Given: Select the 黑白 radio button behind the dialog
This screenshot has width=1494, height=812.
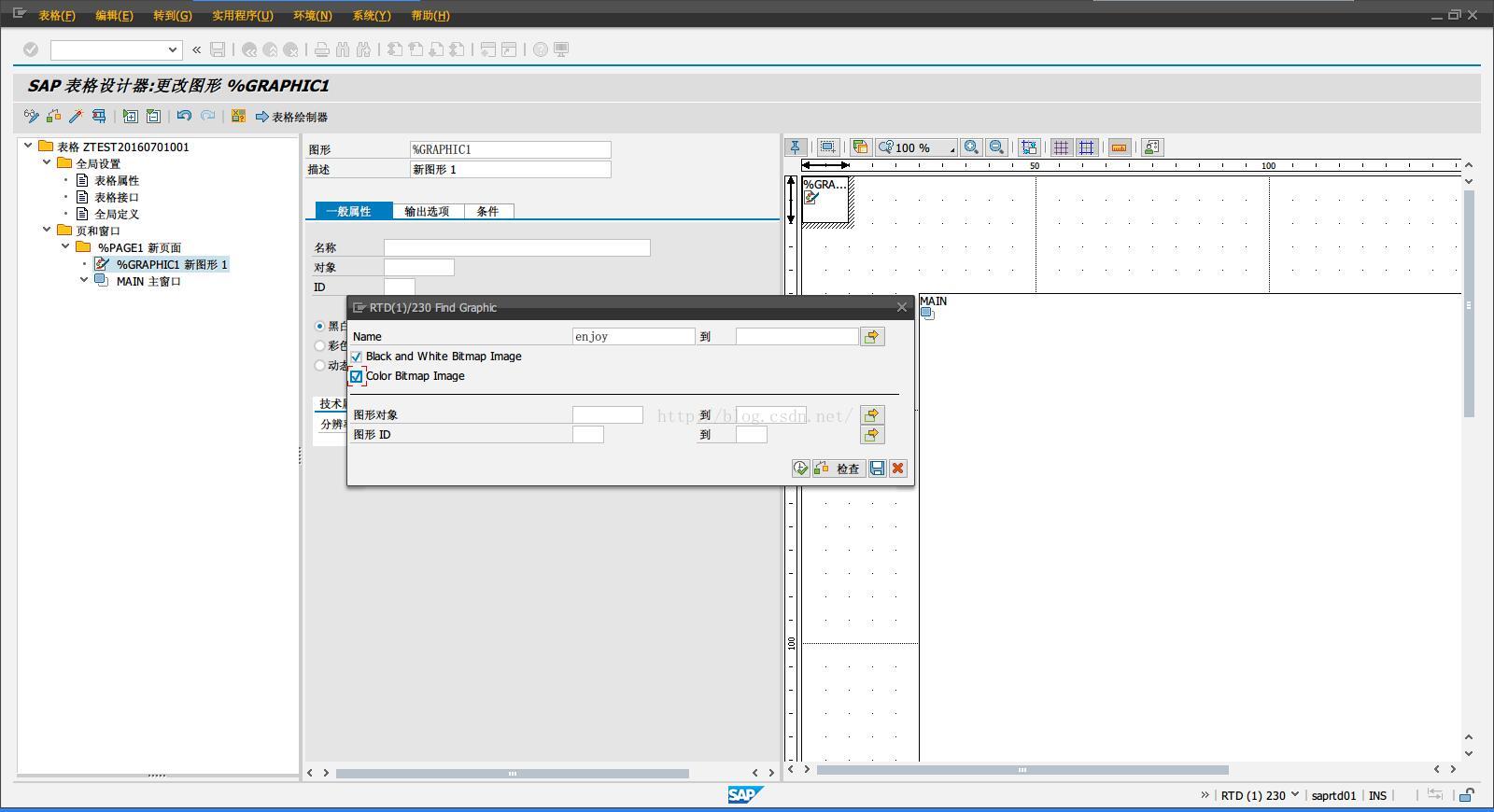Looking at the screenshot, I should click(320, 326).
